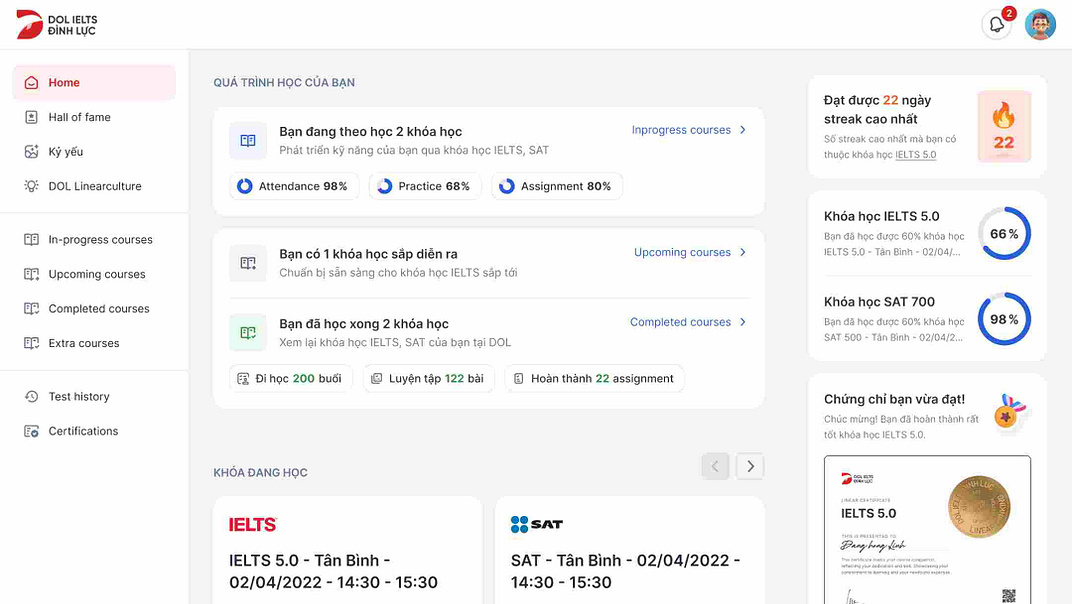Expand Inprogress courses link arrow
The height and width of the screenshot is (604, 1072).
click(742, 130)
